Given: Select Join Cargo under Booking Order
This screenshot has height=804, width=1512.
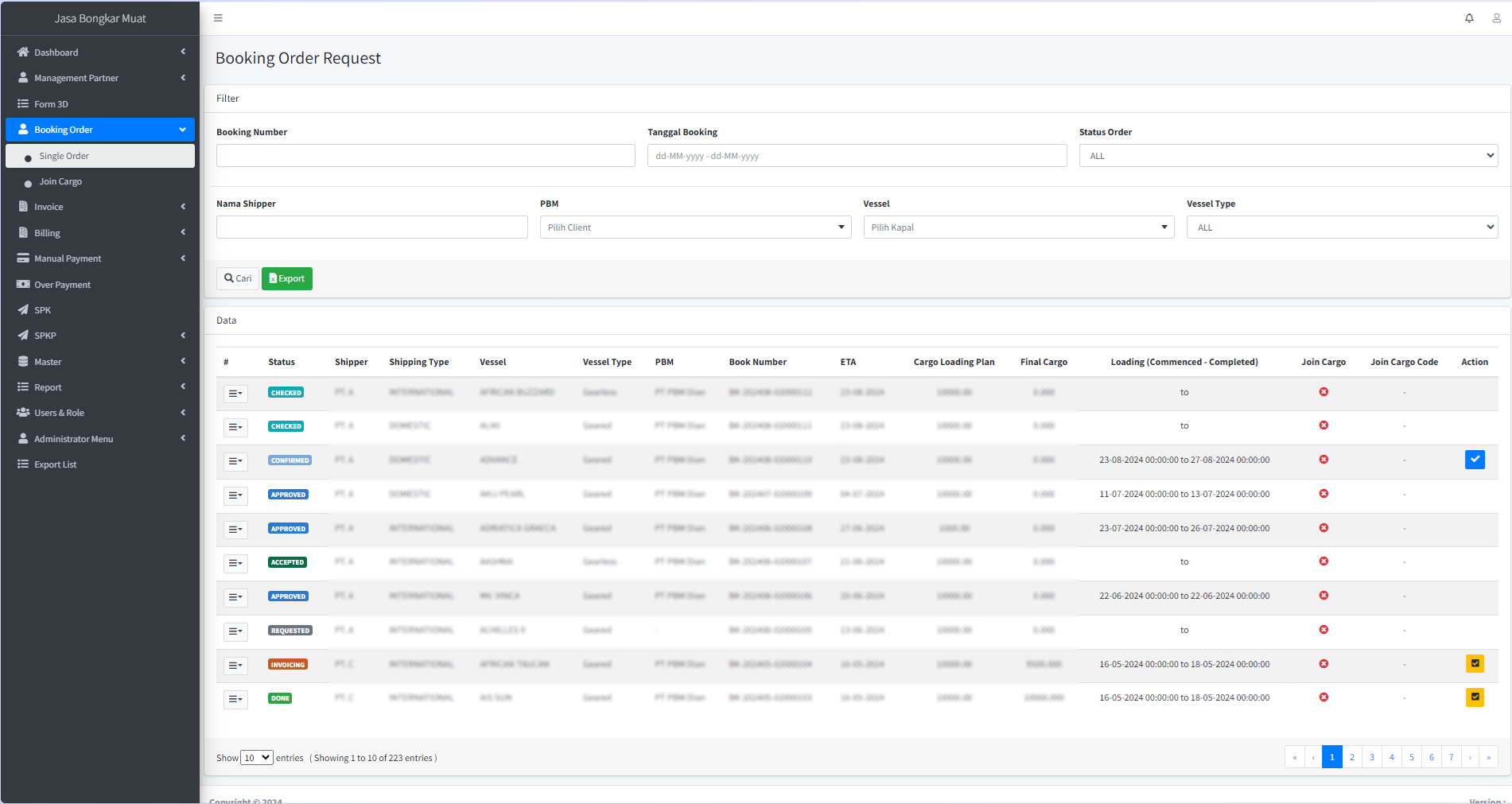Looking at the screenshot, I should (x=60, y=181).
